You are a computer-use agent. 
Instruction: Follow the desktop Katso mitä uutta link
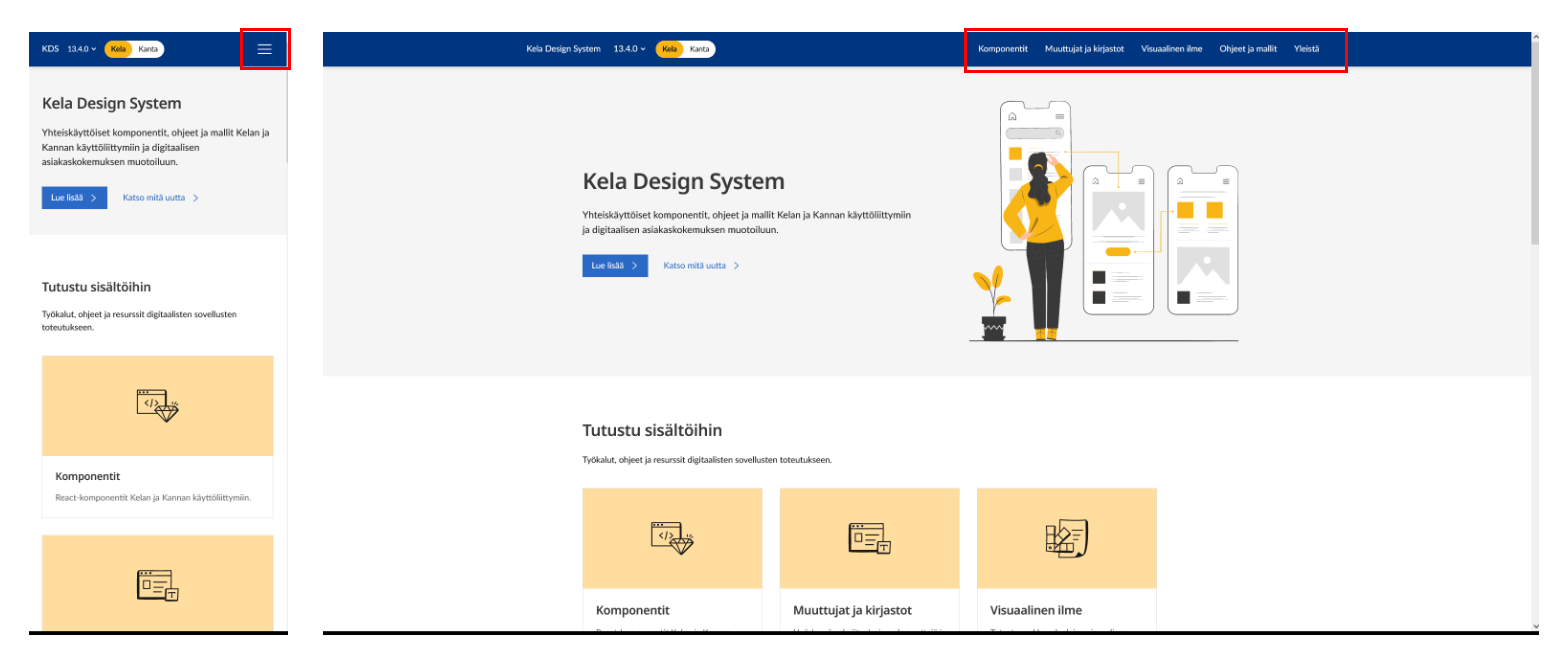click(x=700, y=266)
